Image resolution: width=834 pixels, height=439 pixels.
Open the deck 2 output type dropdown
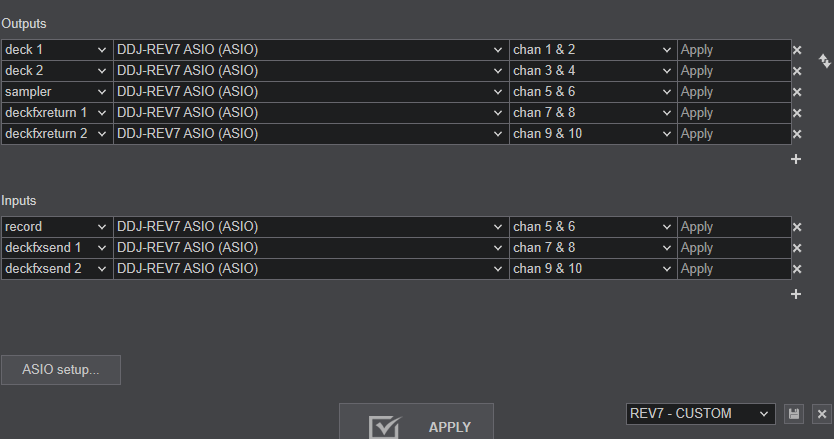point(57,71)
